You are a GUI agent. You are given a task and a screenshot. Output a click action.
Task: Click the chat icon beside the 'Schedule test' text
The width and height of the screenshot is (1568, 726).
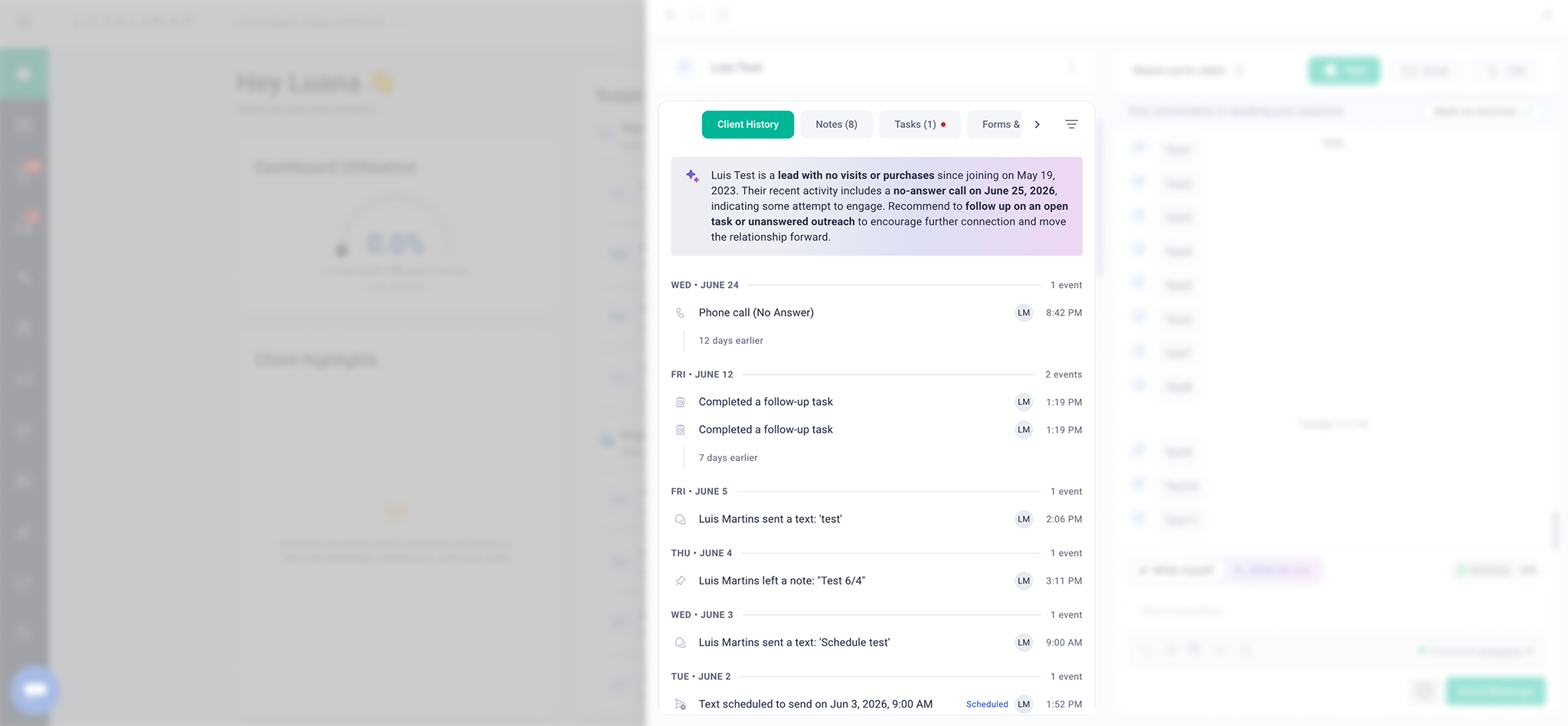pos(680,643)
